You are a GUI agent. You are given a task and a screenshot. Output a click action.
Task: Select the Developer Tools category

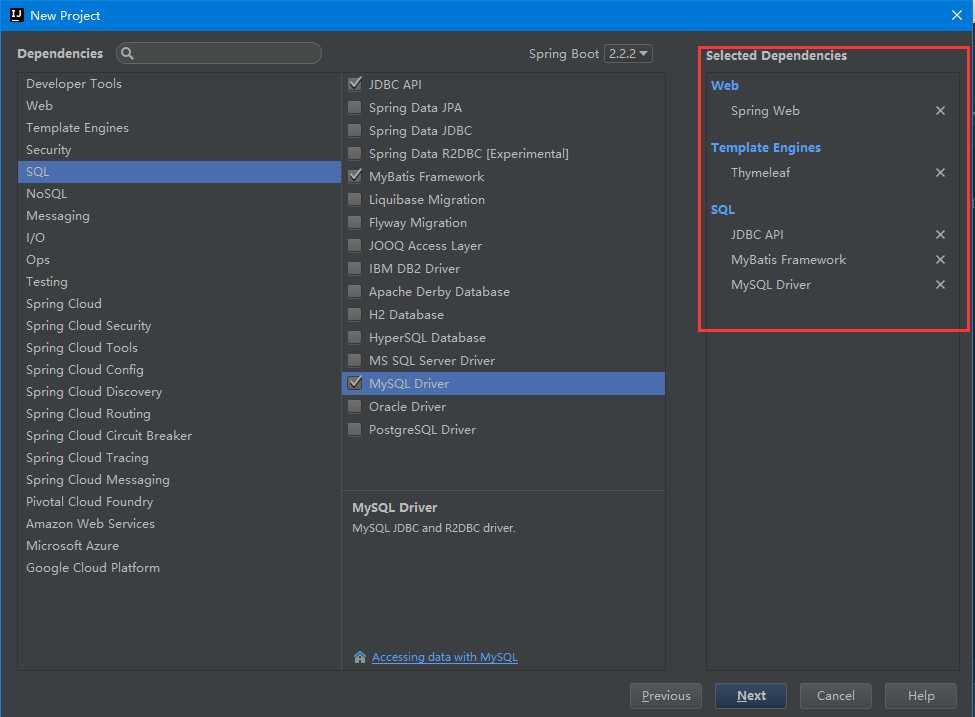tap(179, 83)
